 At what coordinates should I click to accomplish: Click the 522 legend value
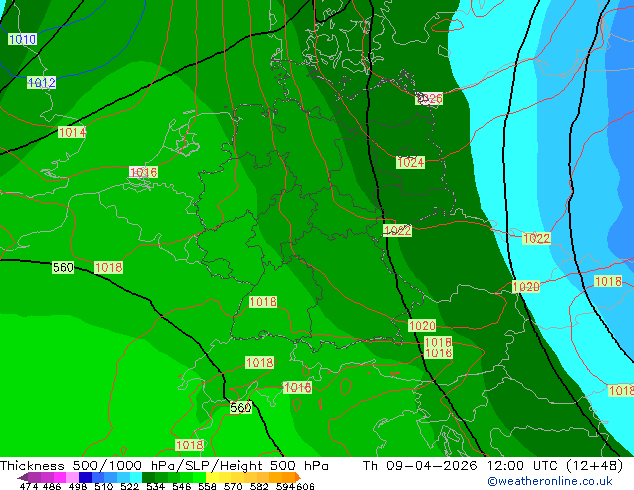(x=129, y=486)
